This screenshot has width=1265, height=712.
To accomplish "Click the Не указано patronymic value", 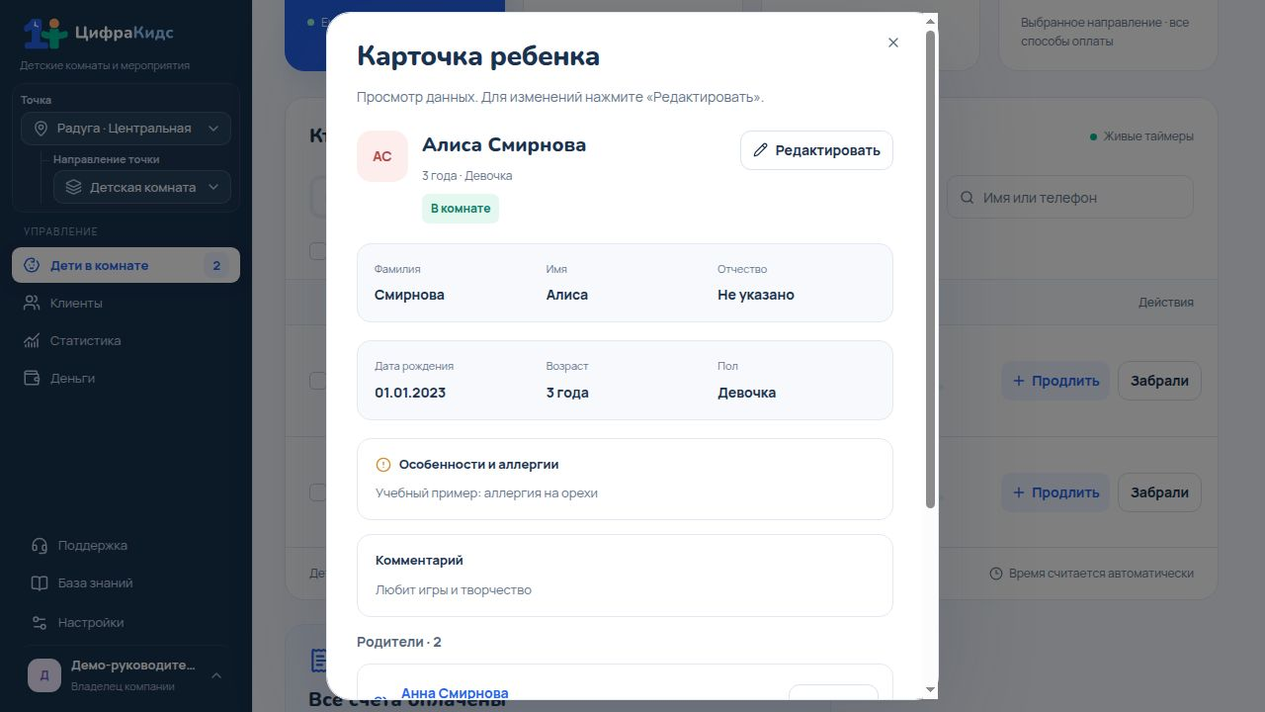I will point(755,295).
